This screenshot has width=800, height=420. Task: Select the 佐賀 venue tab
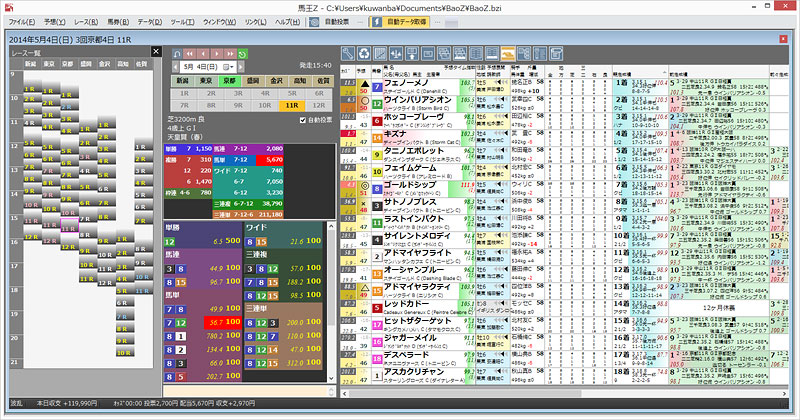(x=323, y=81)
